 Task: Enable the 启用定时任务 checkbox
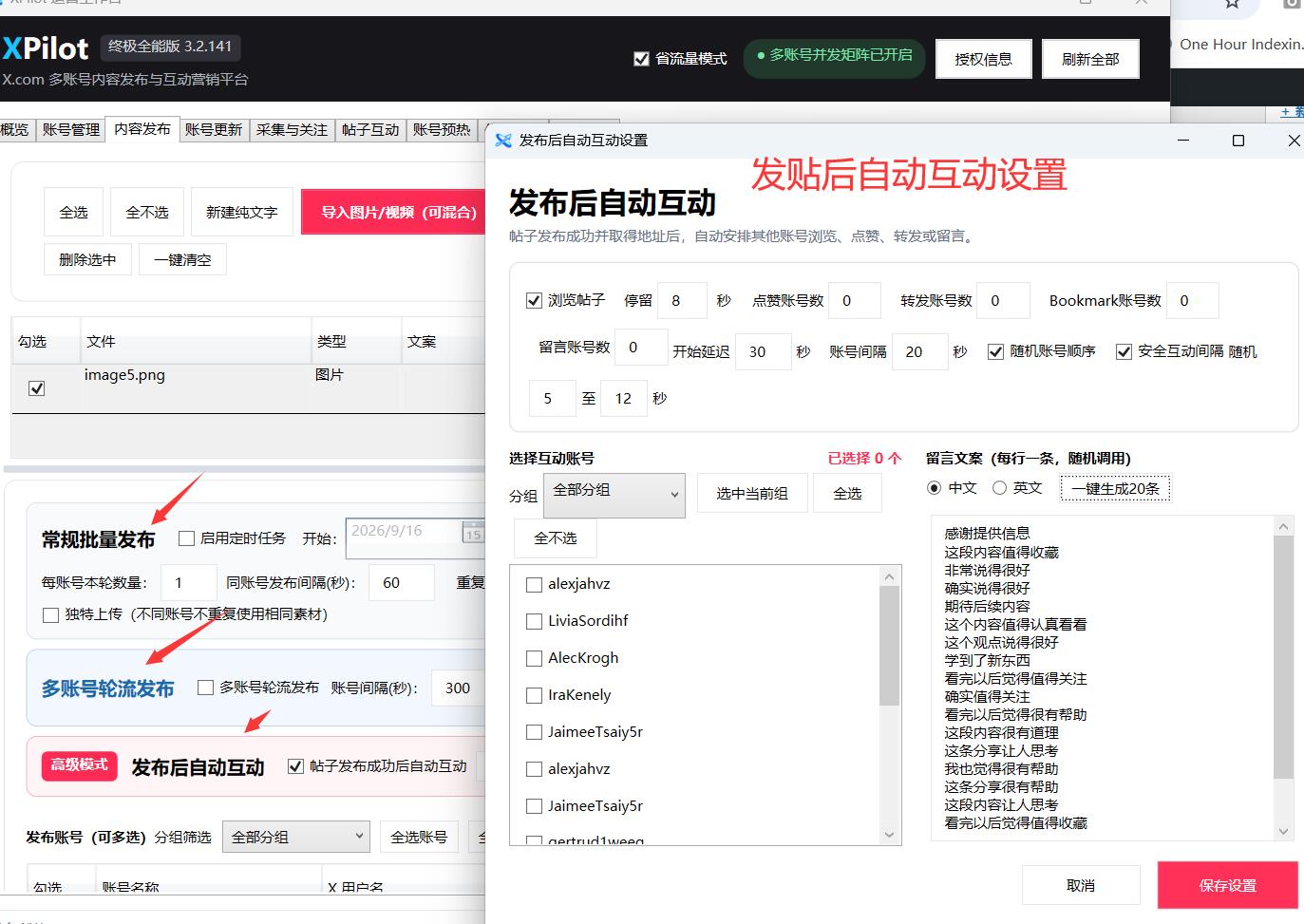click(x=186, y=538)
